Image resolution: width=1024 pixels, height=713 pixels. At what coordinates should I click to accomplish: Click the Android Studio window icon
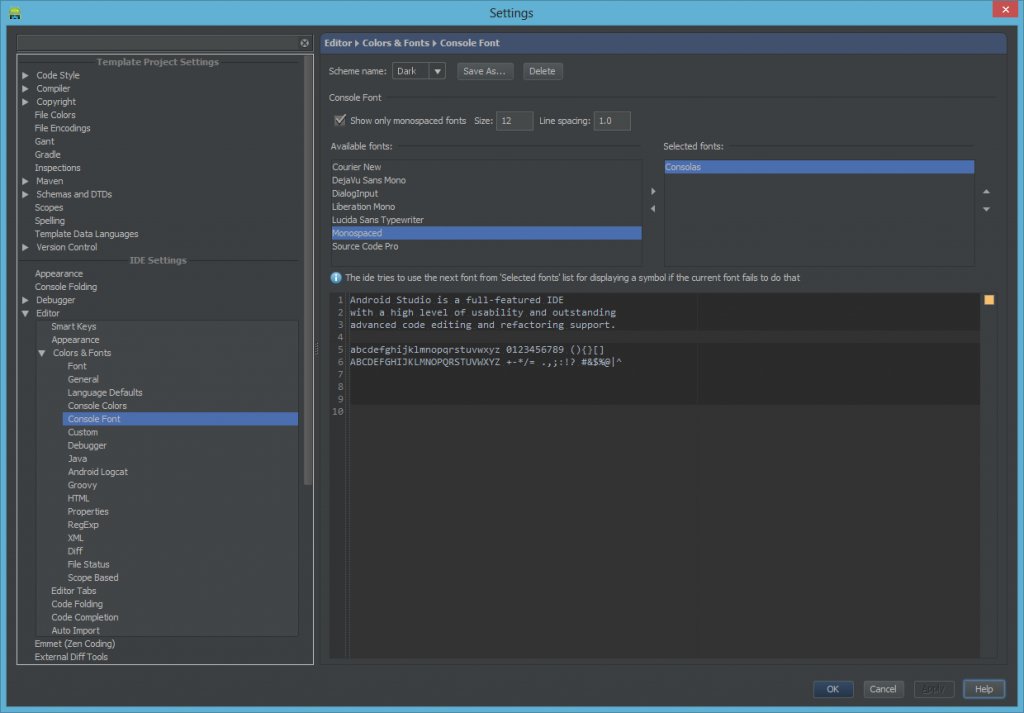(15, 13)
